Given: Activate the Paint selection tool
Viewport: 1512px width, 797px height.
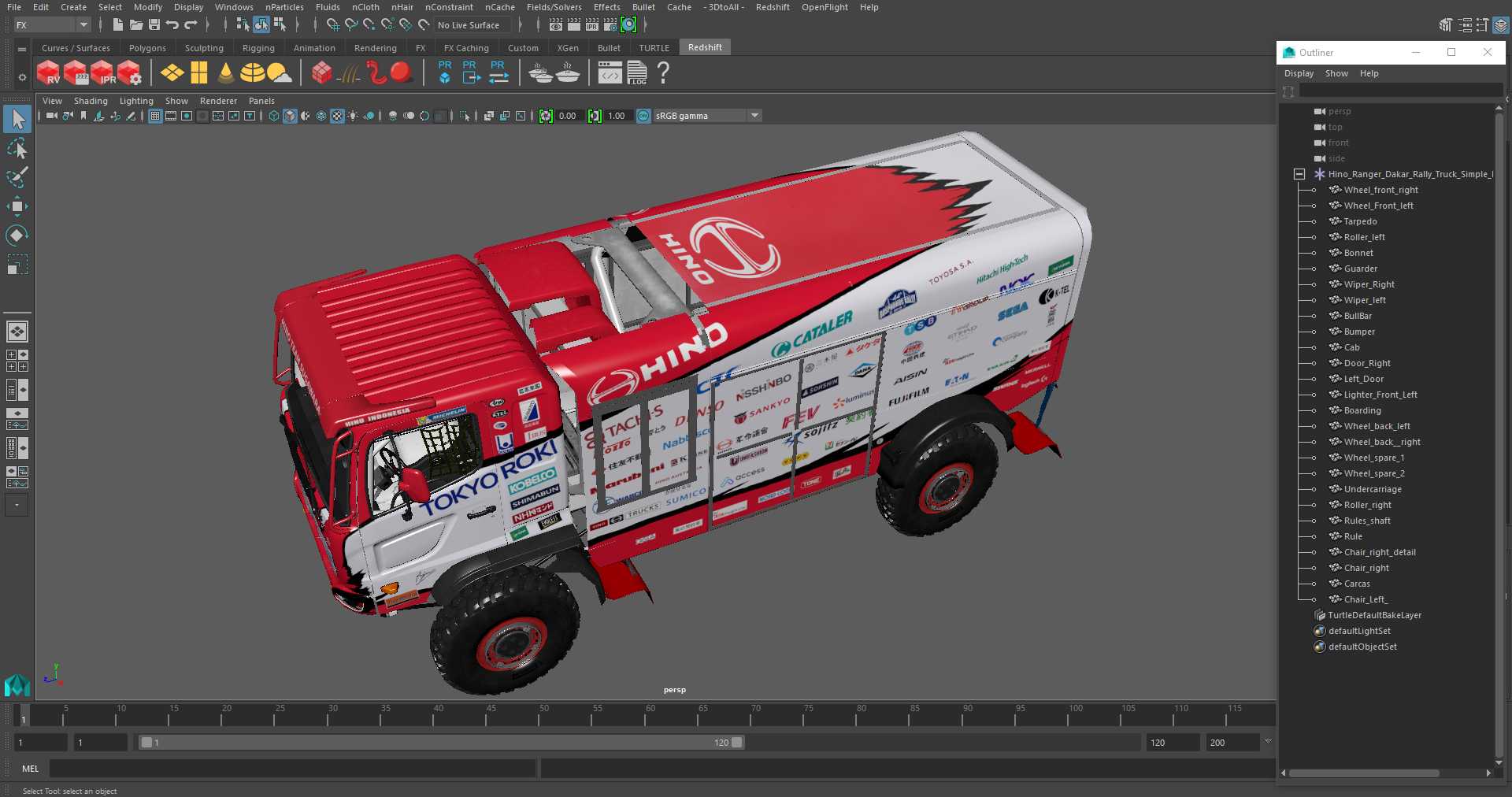Looking at the screenshot, I should click(x=17, y=177).
